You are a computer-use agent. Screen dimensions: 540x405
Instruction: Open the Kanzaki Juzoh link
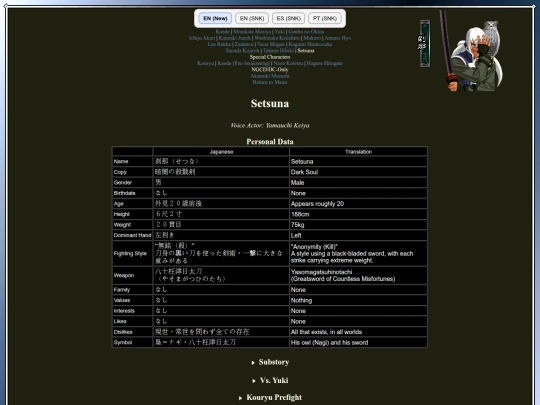(235, 38)
